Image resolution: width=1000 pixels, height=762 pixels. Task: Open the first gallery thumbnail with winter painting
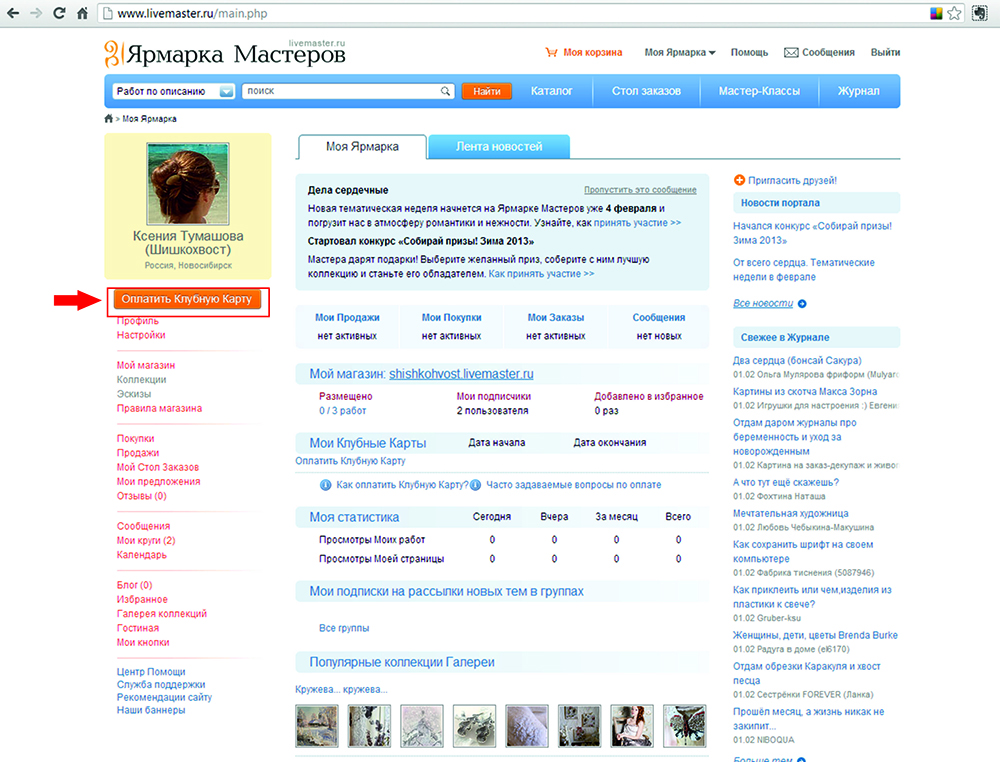[x=317, y=726]
